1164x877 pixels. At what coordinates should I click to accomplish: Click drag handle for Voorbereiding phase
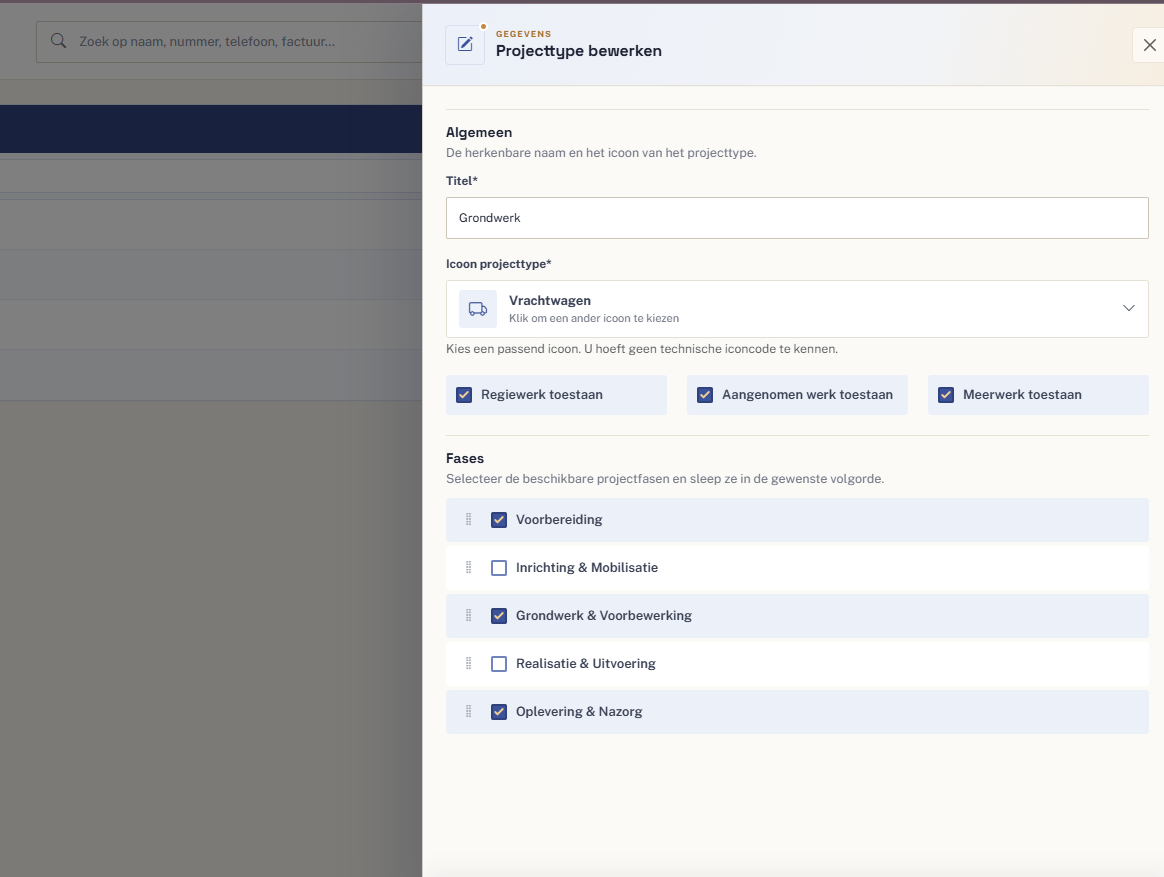tap(468, 519)
